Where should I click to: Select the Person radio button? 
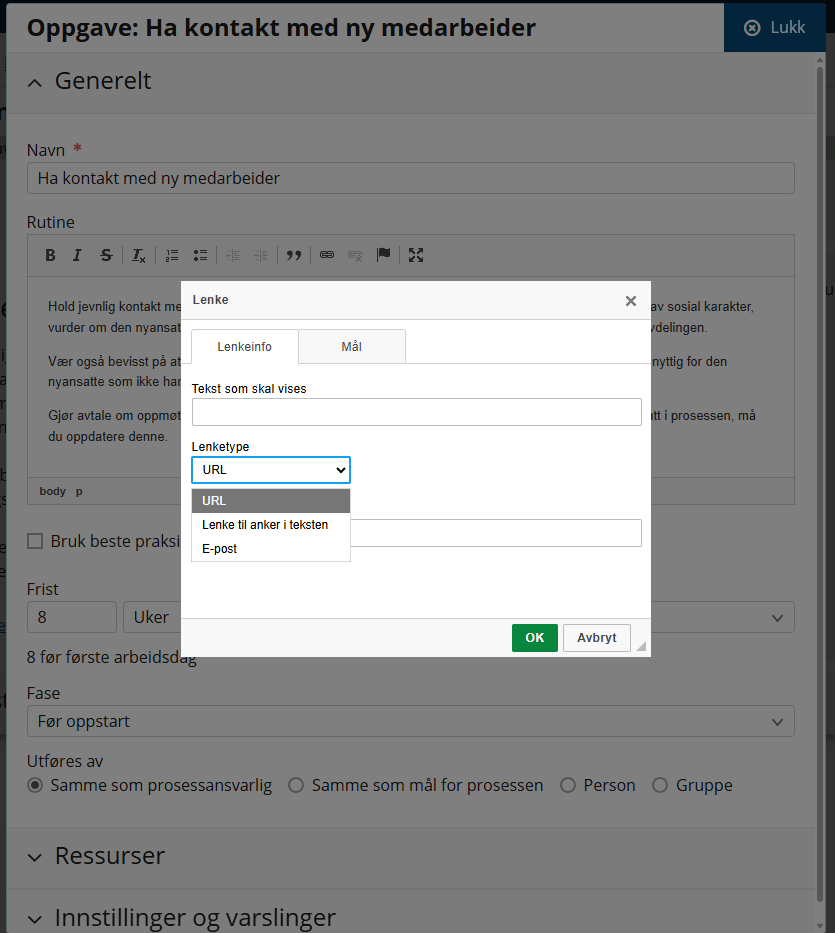[x=568, y=785]
